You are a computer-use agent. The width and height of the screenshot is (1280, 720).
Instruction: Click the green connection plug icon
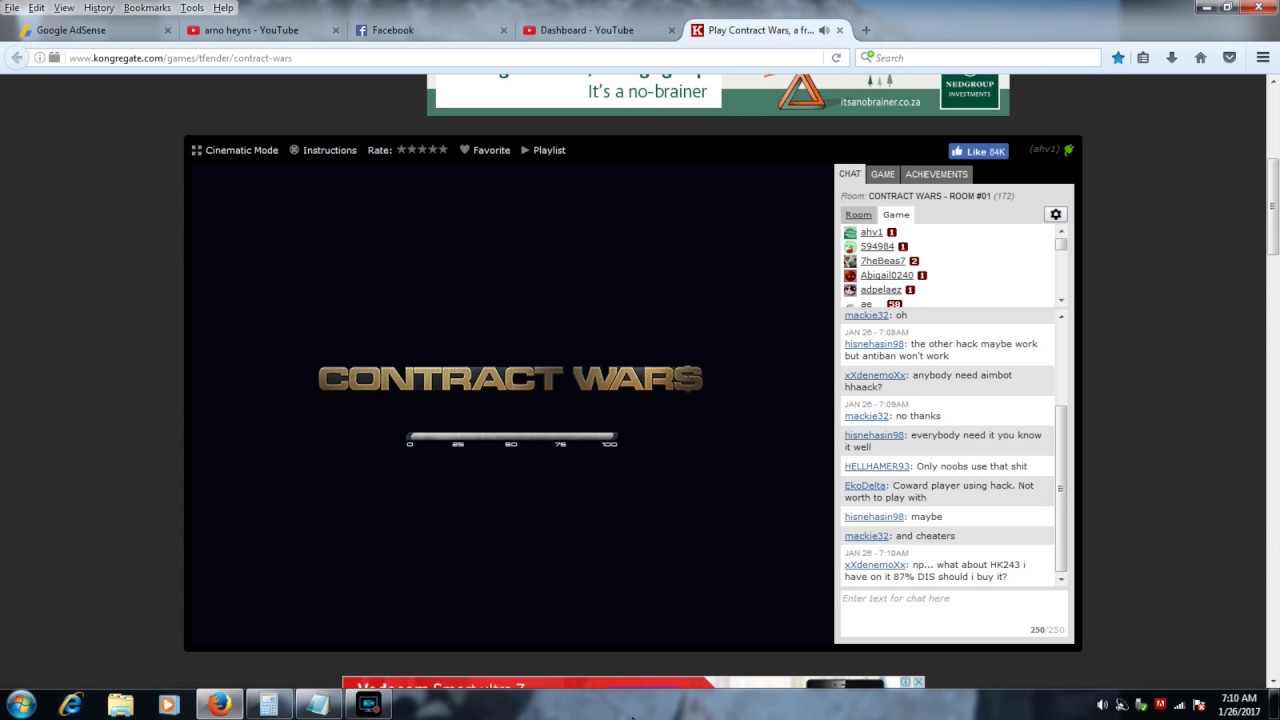point(1068,150)
